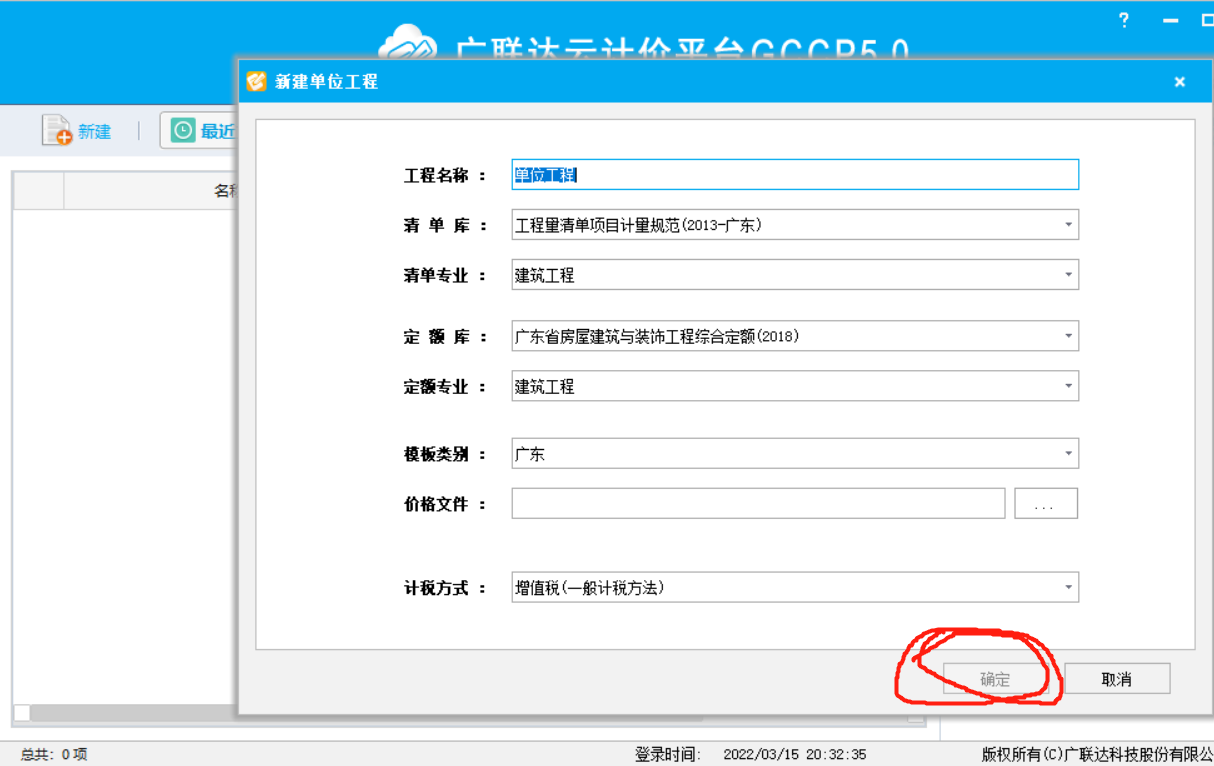The image size is (1214, 766).
Task: Click the 价格文件 input field
Action: coord(758,504)
